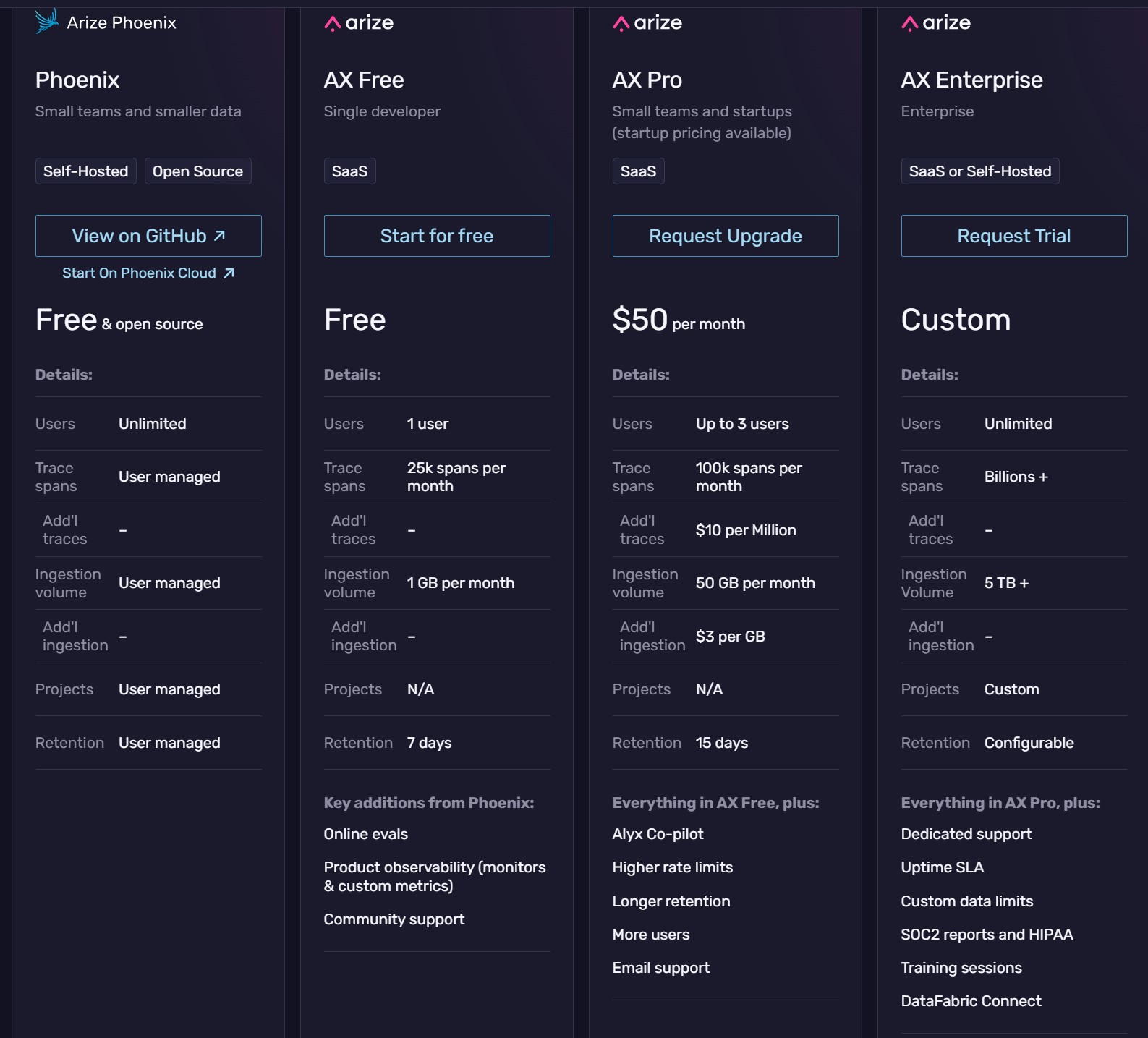
Task: Click the SaaS or Self-Hosted tag
Action: tap(979, 171)
